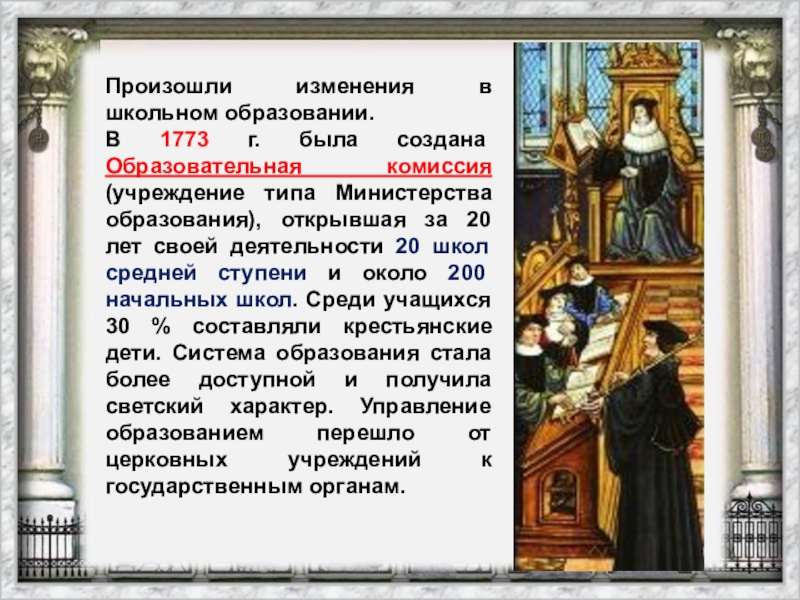
Task: Click the last line государственным органам
Action: pyautogui.click(x=256, y=487)
